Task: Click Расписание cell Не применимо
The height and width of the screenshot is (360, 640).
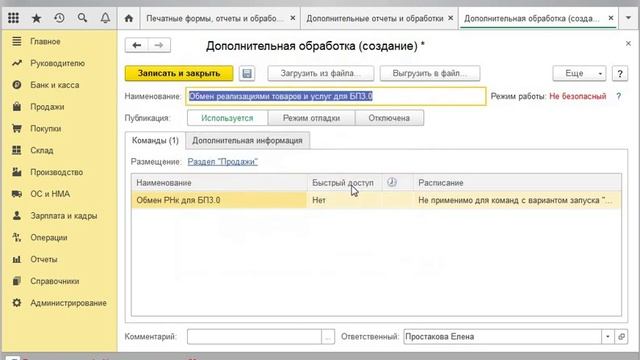Action: coord(517,200)
